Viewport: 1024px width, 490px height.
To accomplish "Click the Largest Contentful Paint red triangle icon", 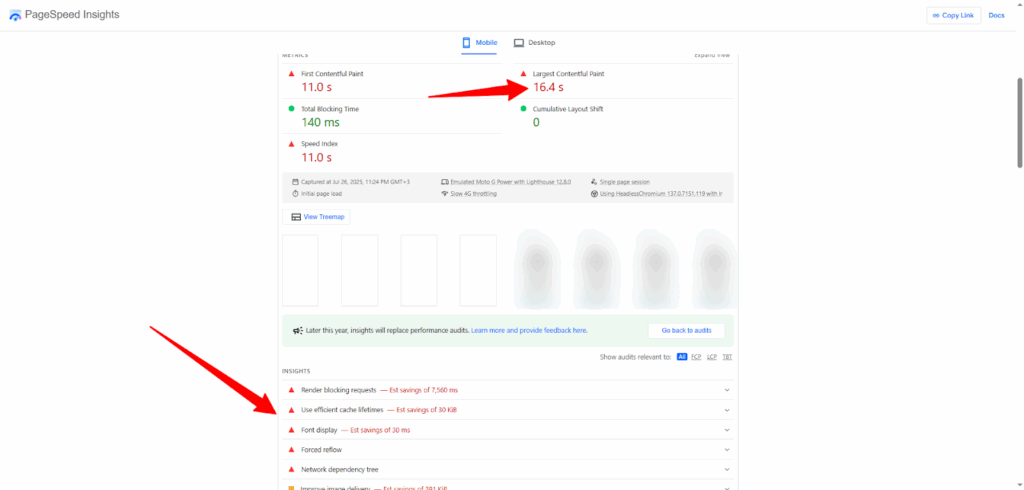I will (523, 74).
